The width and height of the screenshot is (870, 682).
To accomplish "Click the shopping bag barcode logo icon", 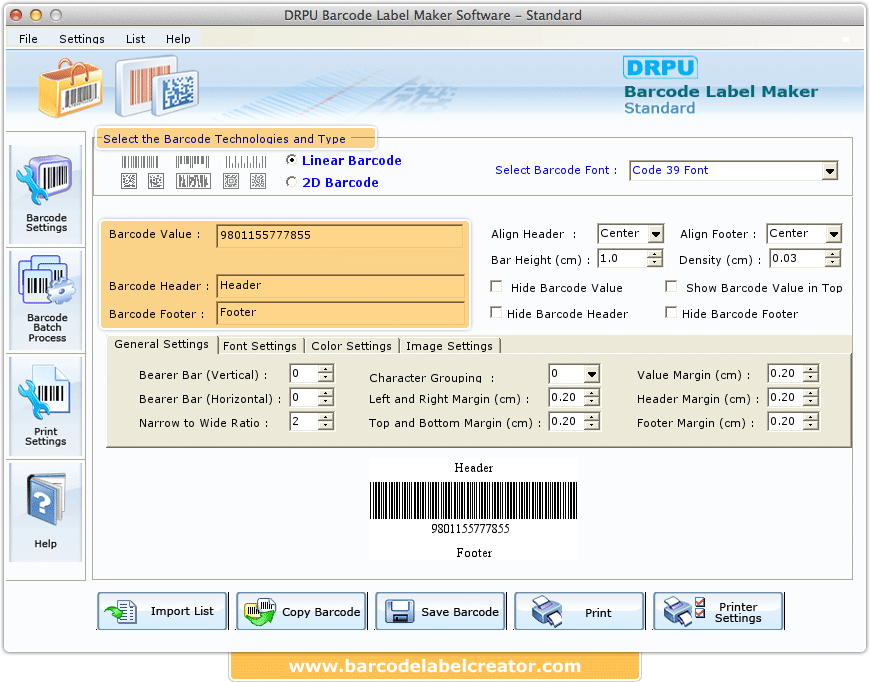I will coord(70,88).
